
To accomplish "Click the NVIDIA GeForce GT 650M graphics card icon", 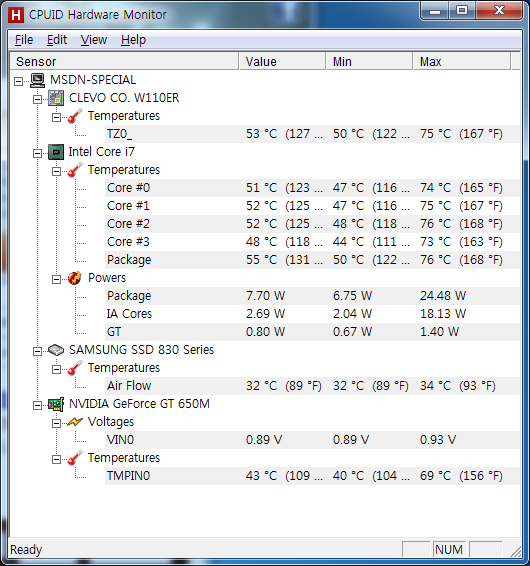I will 56,404.
